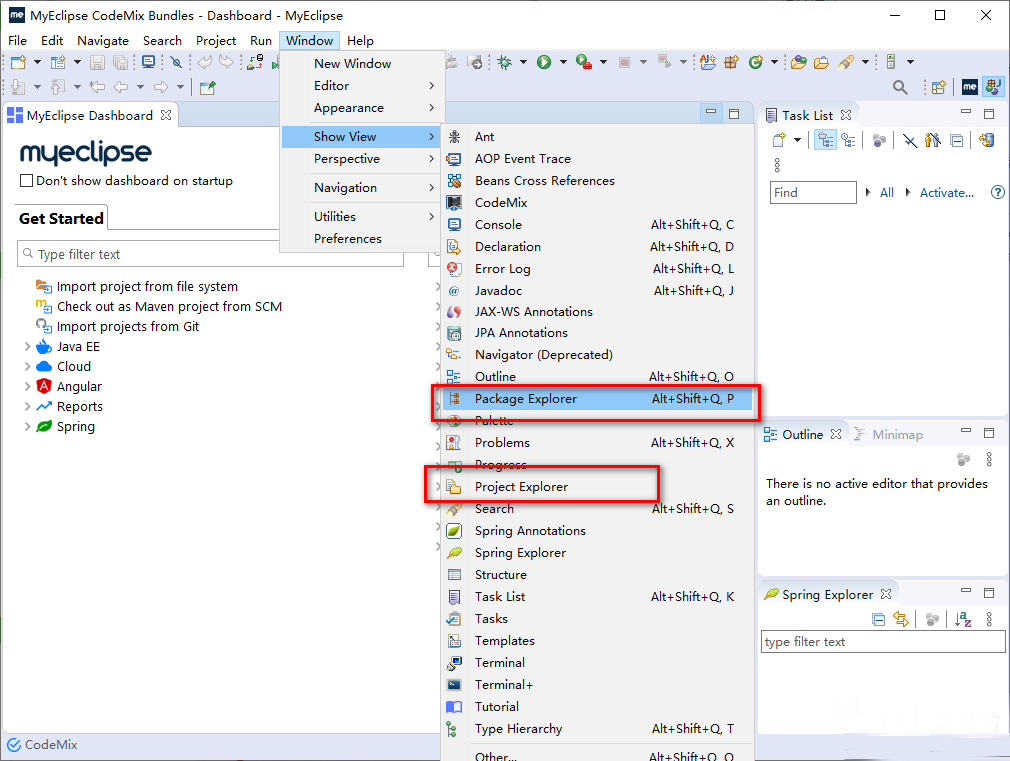Switch to the Minimap tab
This screenshot has height=761, width=1010.
889,435
